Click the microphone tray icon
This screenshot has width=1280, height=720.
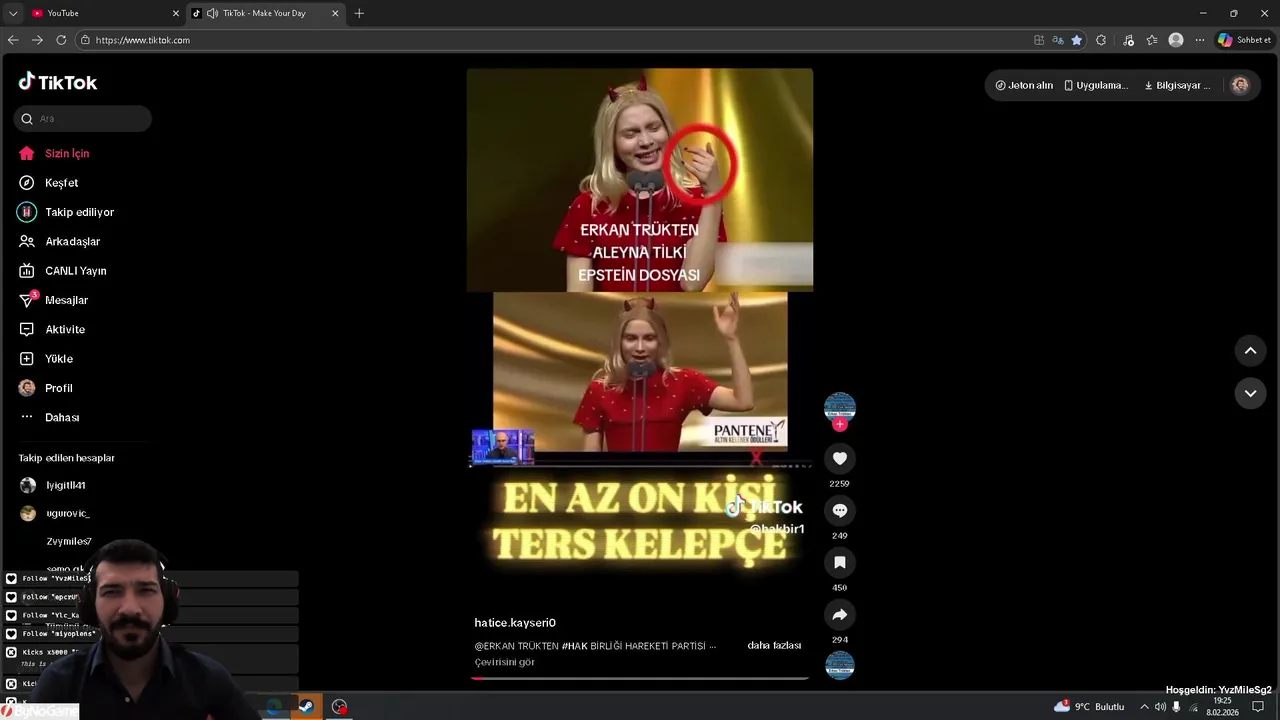coord(1176,707)
